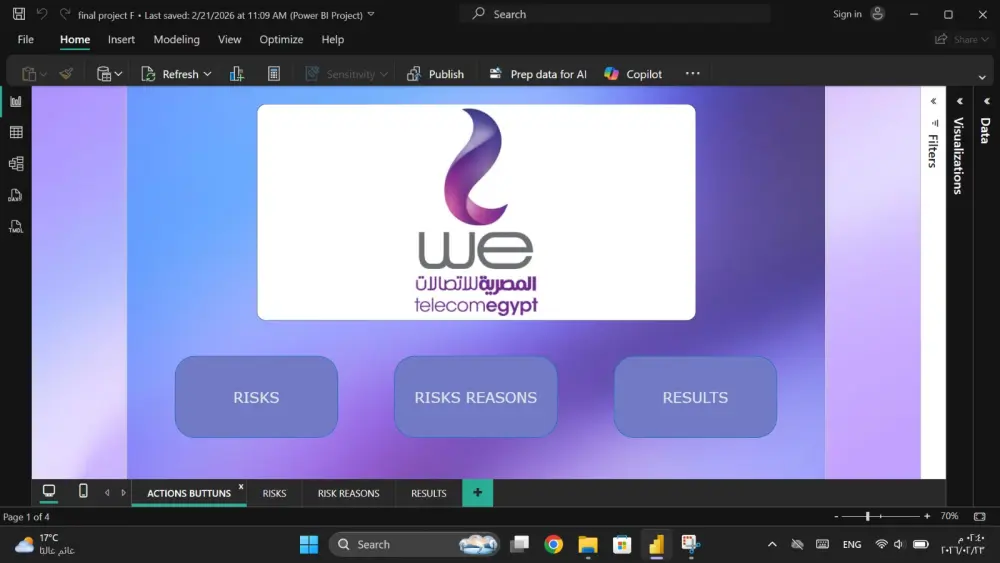Open the RESULTS page tab
Image resolution: width=1000 pixels, height=563 pixels.
[429, 494]
